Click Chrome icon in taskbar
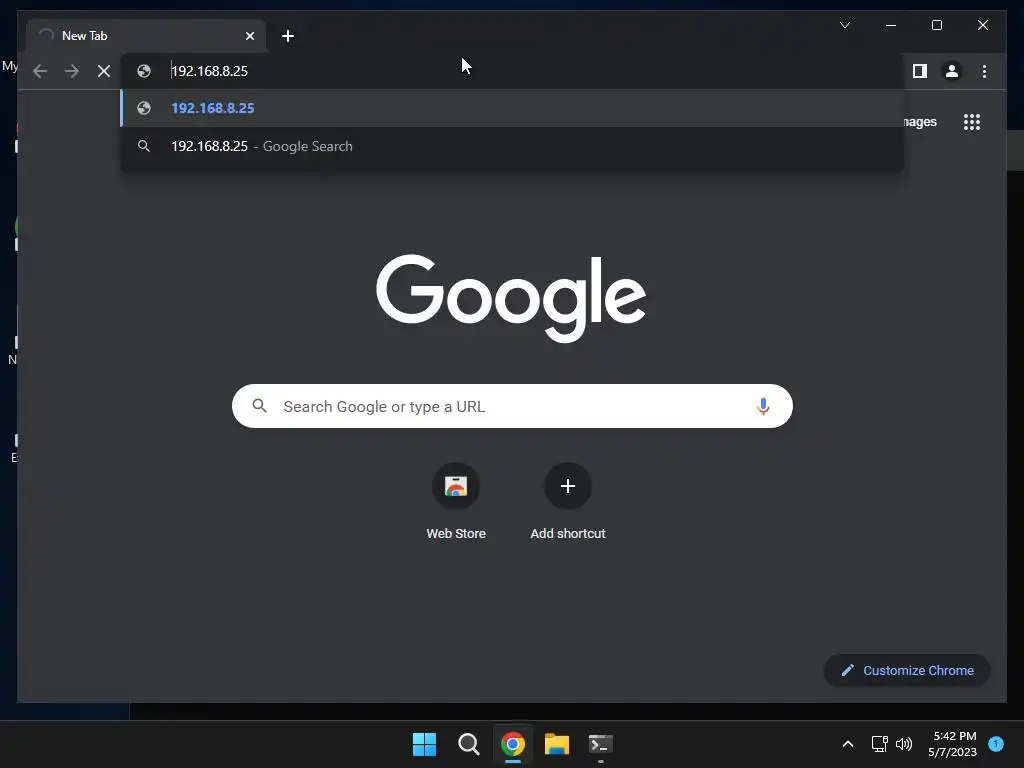1024x768 pixels. (513, 744)
